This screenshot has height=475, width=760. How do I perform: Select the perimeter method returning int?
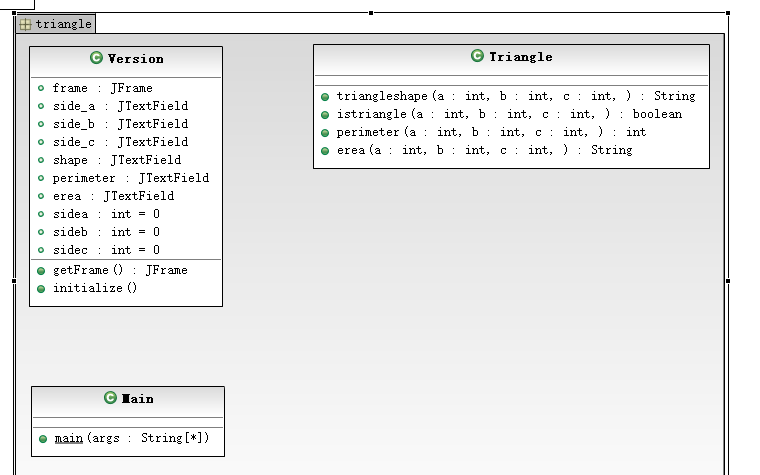tap(491, 132)
